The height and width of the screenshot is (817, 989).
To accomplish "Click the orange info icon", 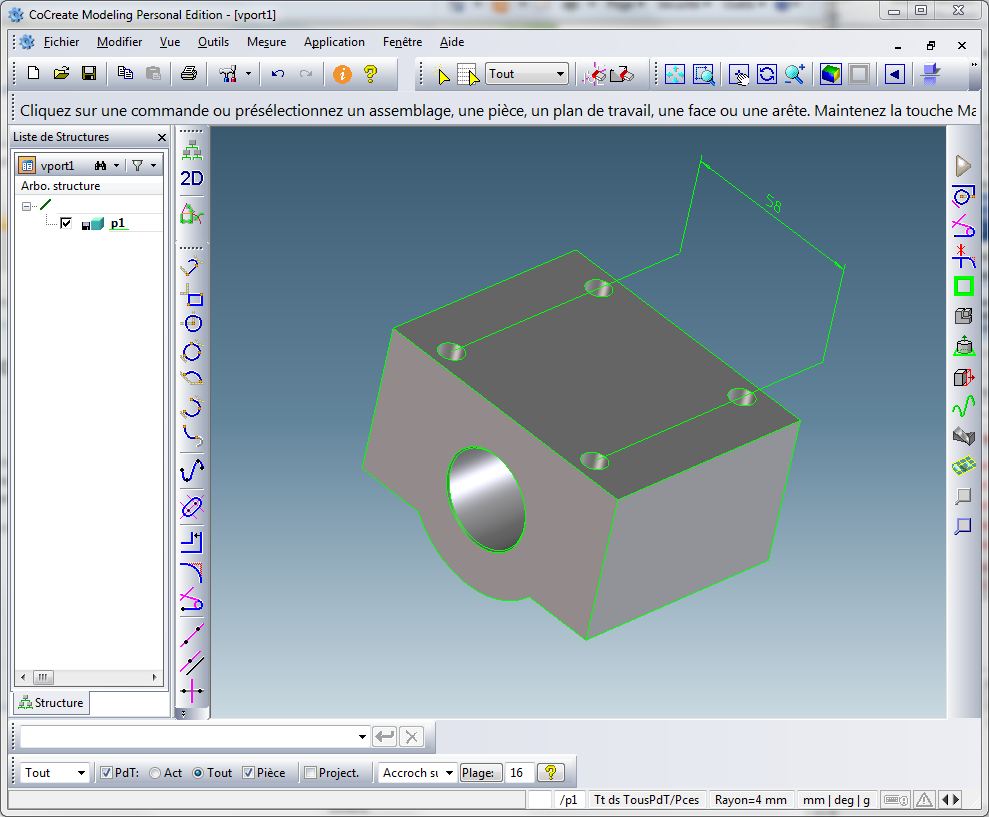I will 342,74.
